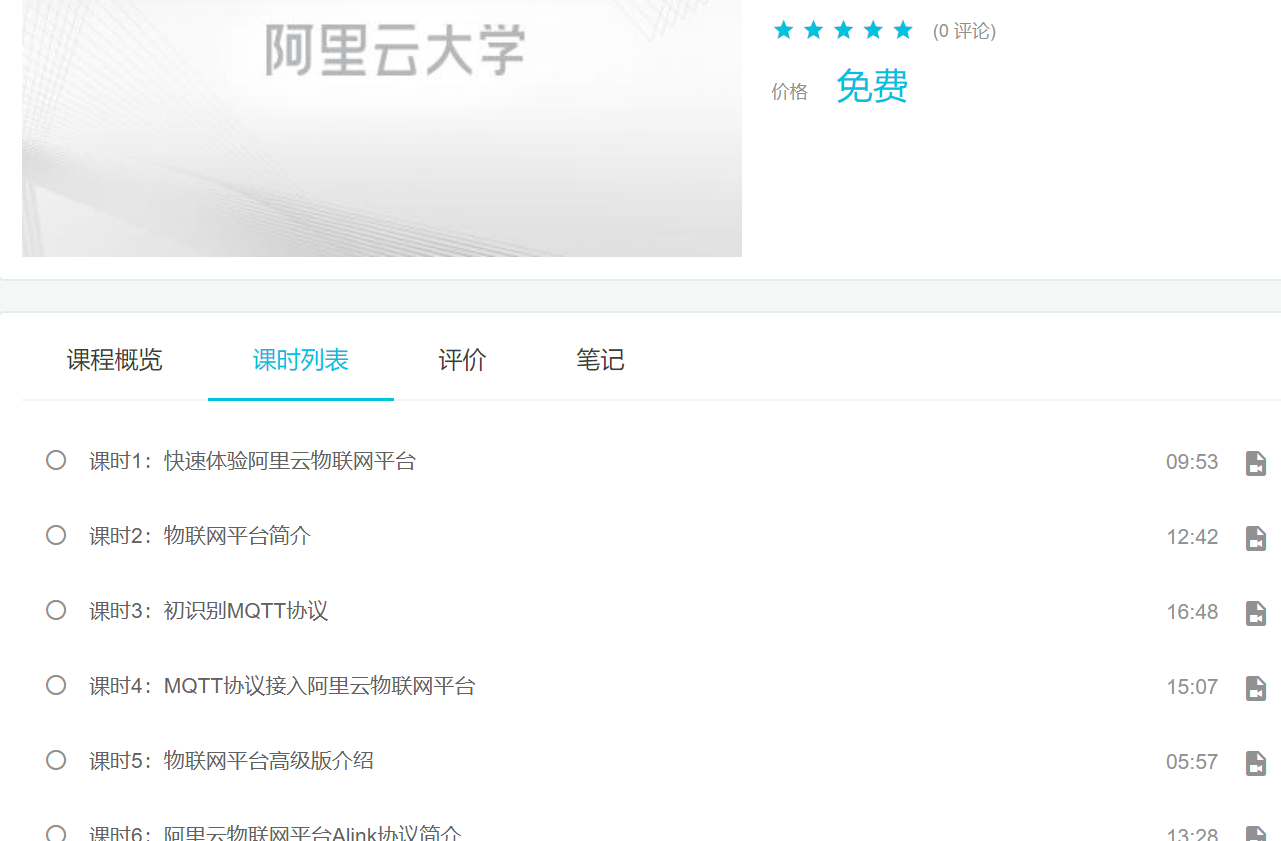Viewport: 1281px width, 841px height.
Task: Click the 05:57 duration of 课时5
Action: coord(1192,762)
